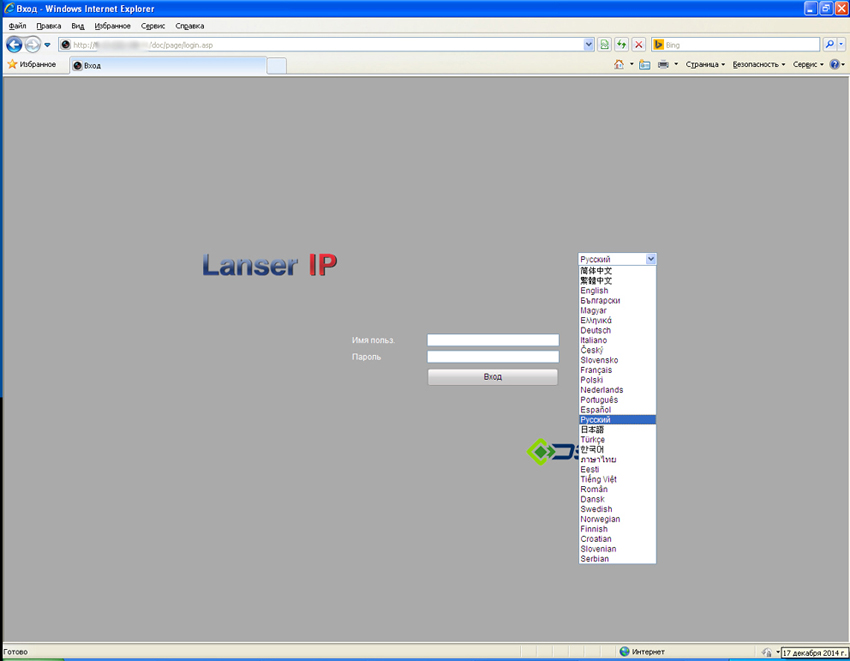This screenshot has height=661, width=850.
Task: Select highlighted Русский list option
Action: [617, 420]
